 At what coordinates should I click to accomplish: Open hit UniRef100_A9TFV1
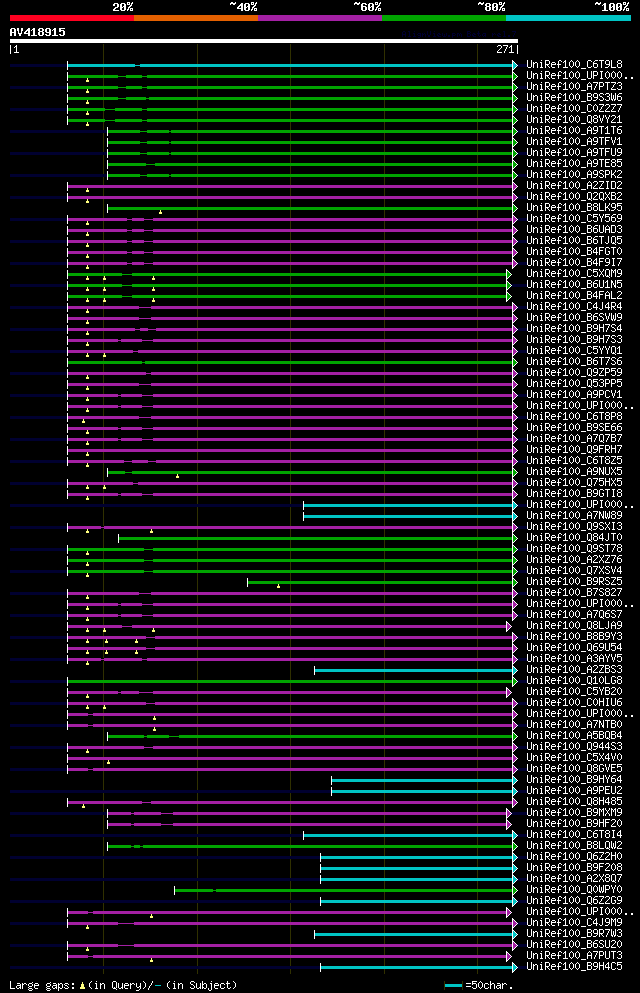[574, 142]
